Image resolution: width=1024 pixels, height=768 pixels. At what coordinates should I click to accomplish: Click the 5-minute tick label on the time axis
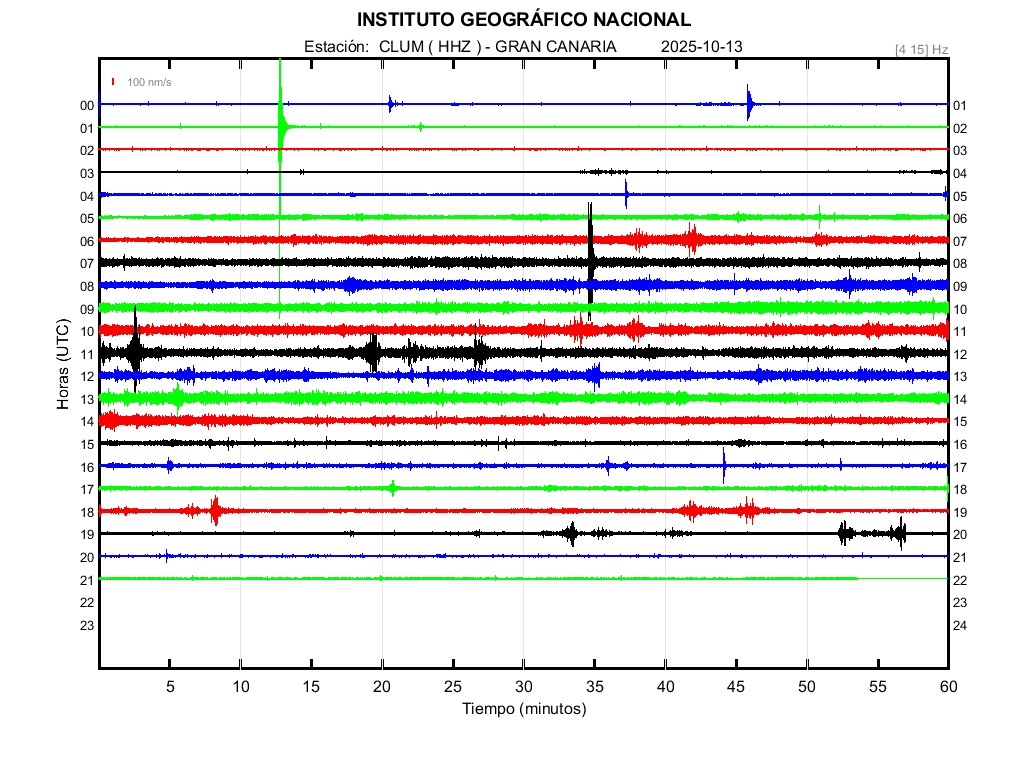tap(170, 686)
